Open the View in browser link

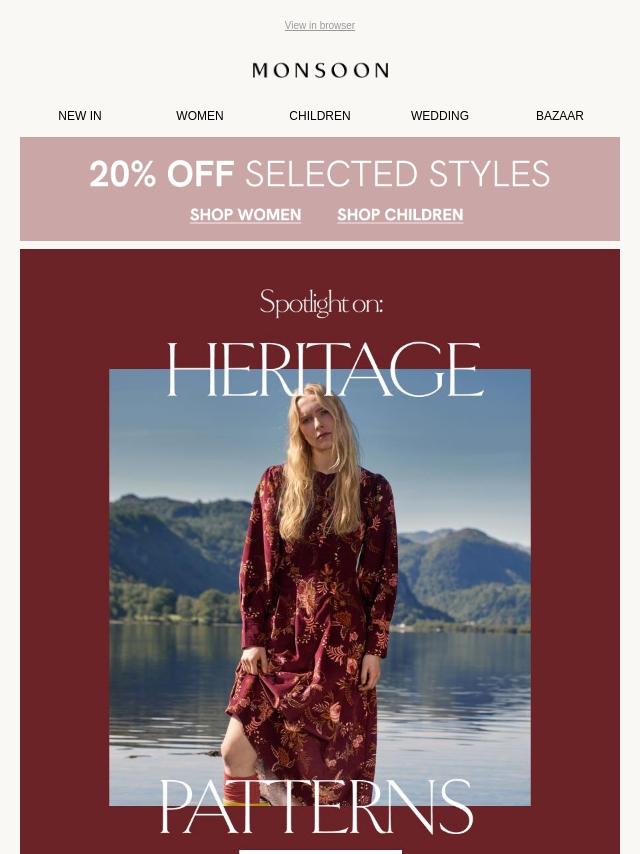pyautogui.click(x=320, y=26)
